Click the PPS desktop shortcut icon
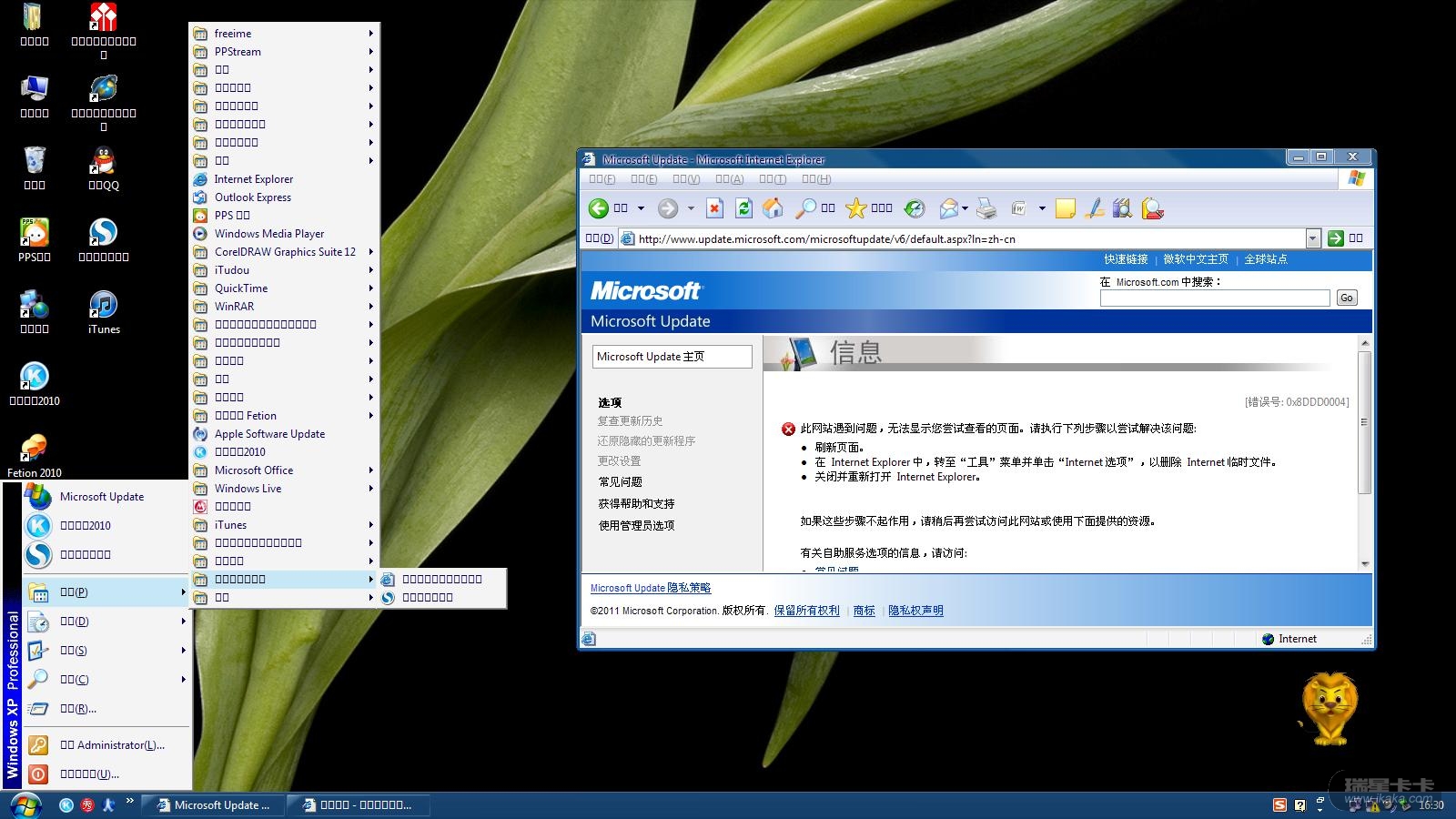Image resolution: width=1456 pixels, height=819 pixels. (x=35, y=239)
